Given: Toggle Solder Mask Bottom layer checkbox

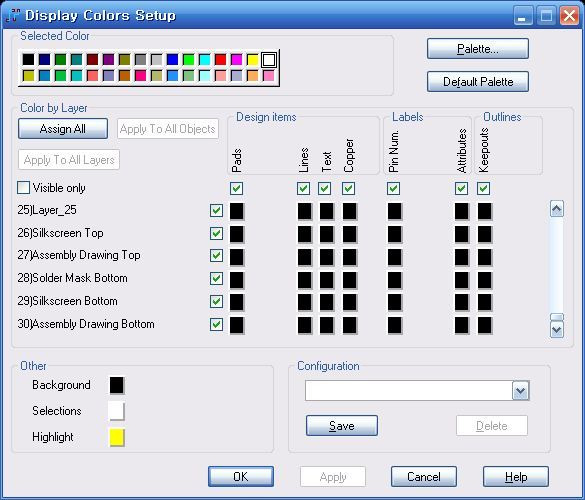Looking at the screenshot, I should [216, 278].
